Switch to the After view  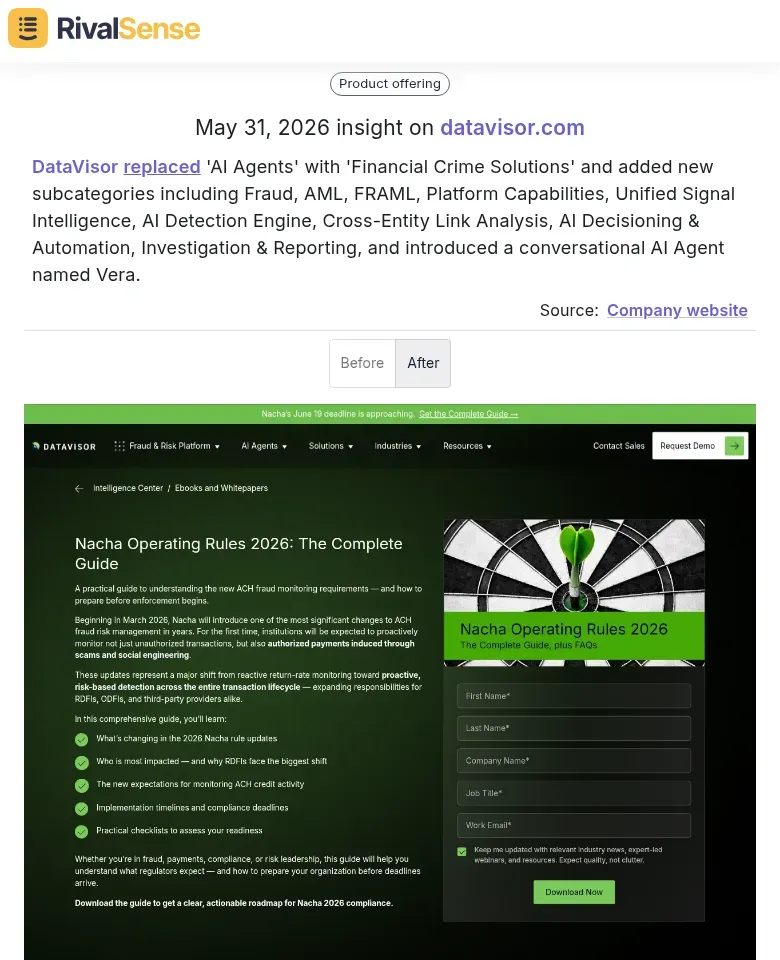point(423,363)
